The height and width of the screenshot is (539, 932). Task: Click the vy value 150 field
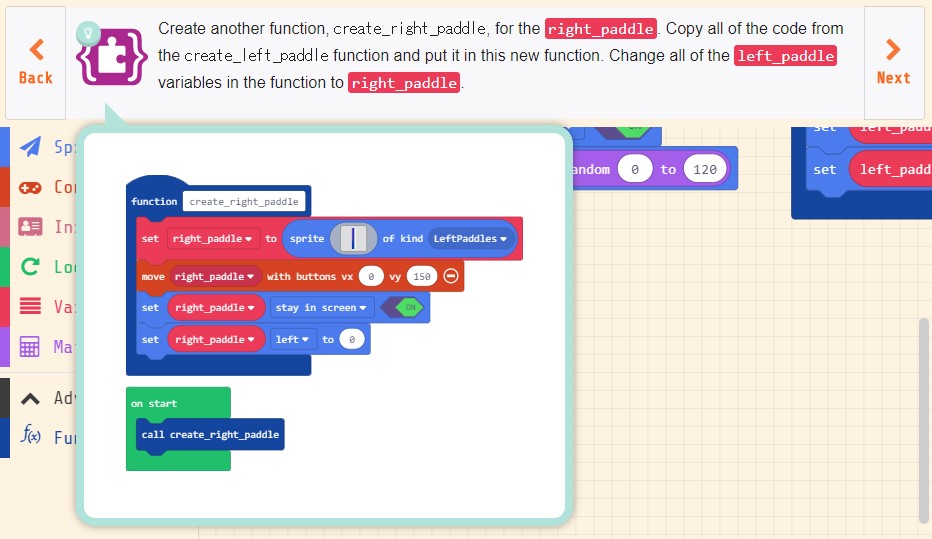[421, 276]
